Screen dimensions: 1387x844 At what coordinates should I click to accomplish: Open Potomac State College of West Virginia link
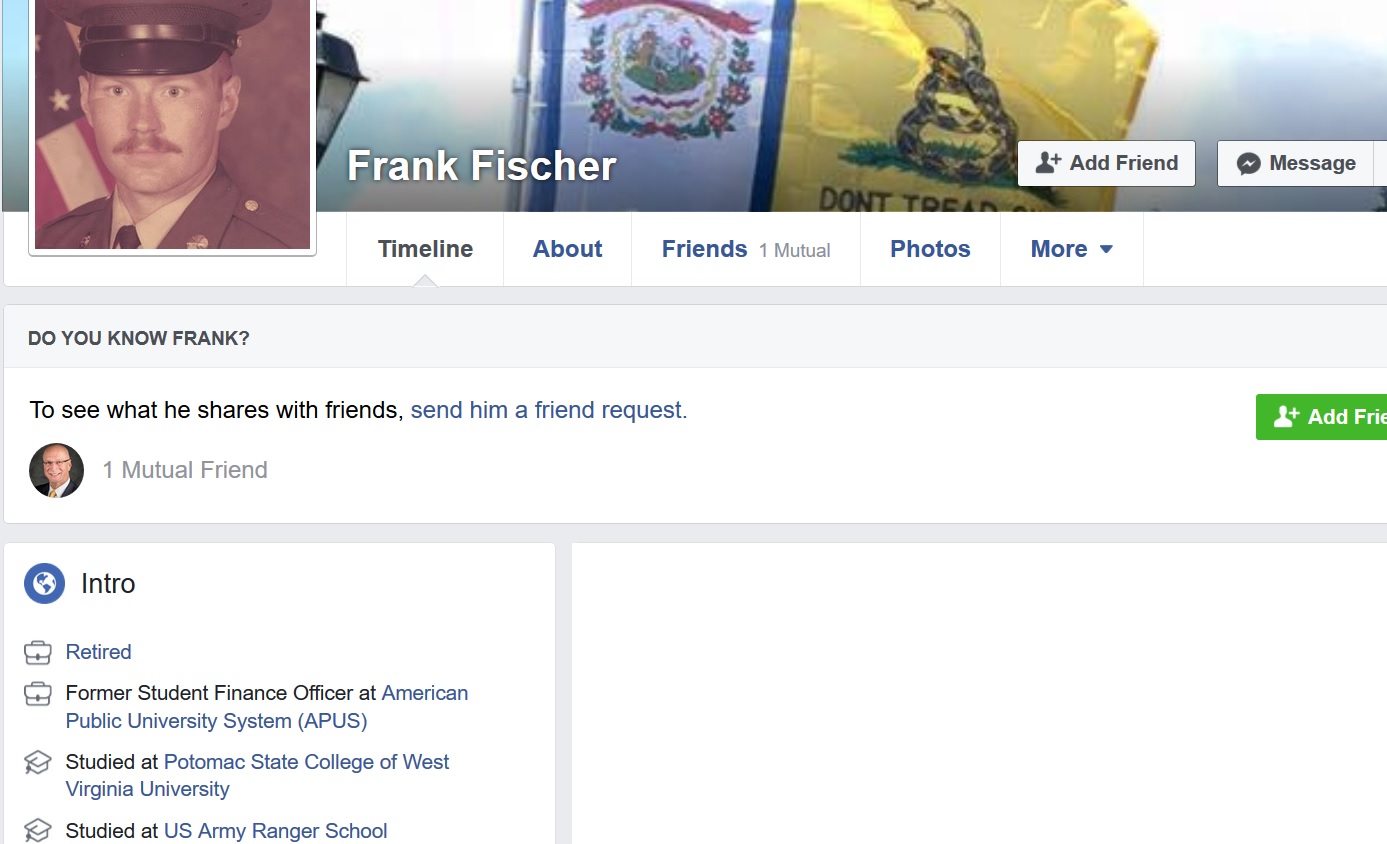click(x=257, y=775)
